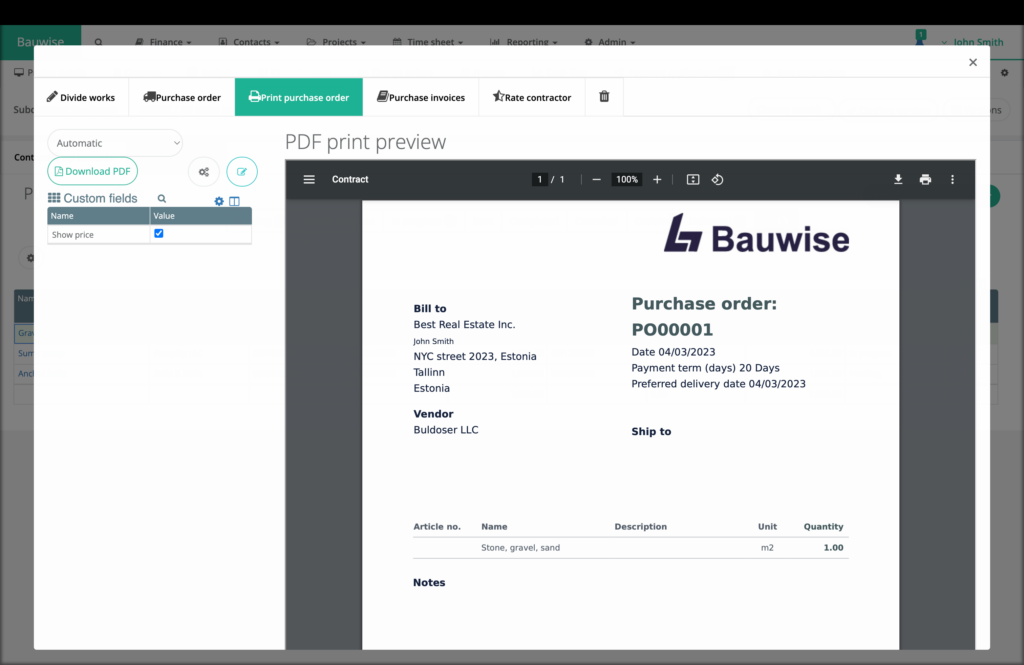This screenshot has width=1024, height=665.
Task: Click the Download PDF button
Action: coord(93,171)
